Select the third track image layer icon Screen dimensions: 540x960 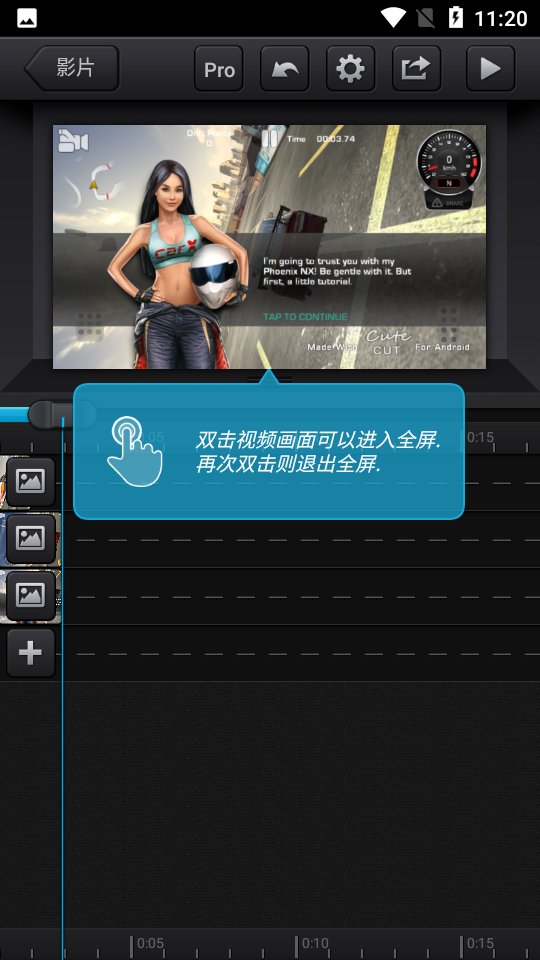(x=31, y=596)
